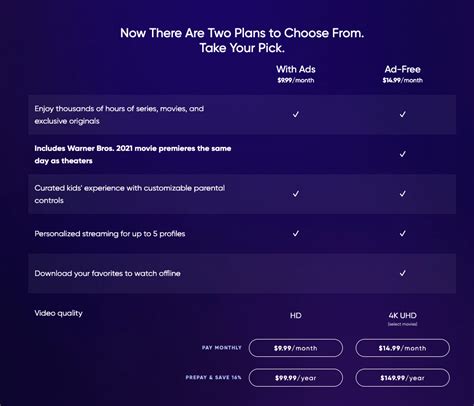Click Ad-Free checkmark for exclusive originals row
474x406 pixels.
(403, 114)
